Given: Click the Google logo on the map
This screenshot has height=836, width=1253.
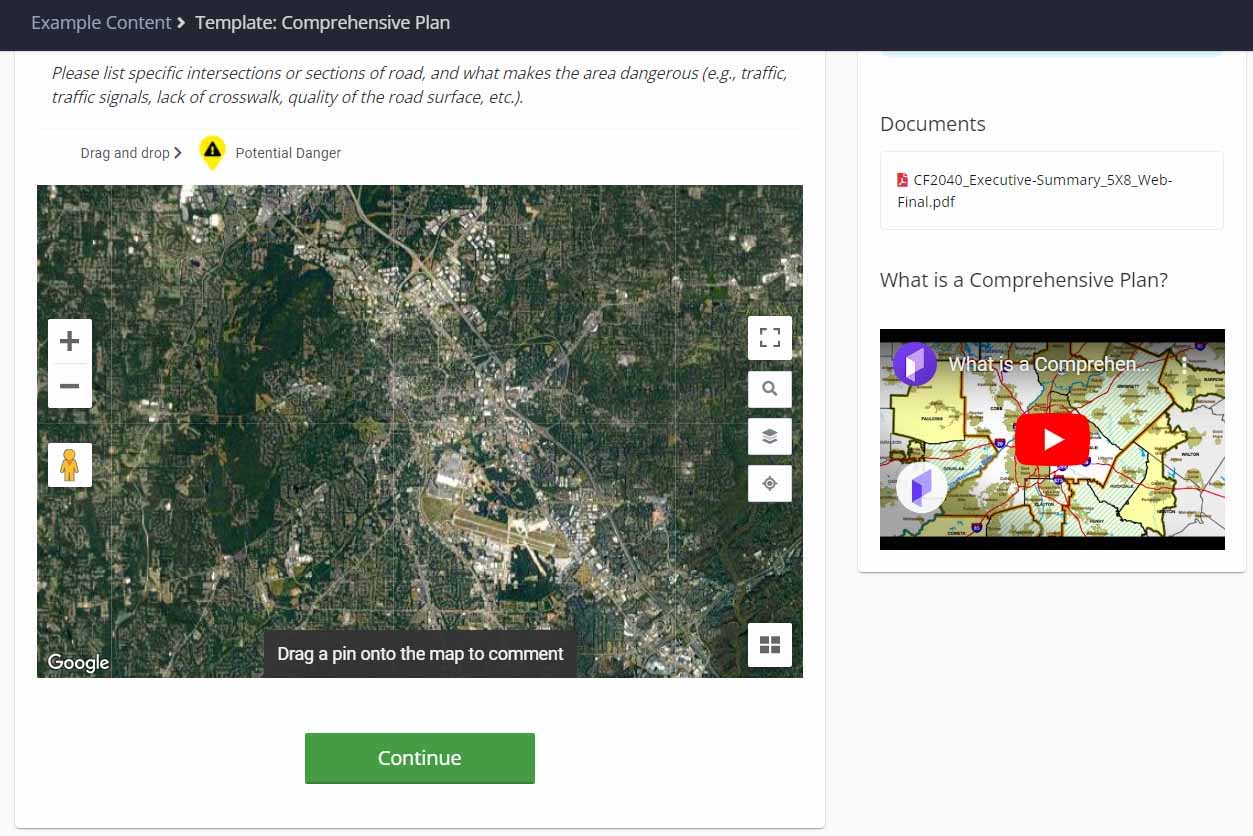Looking at the screenshot, I should (x=78, y=662).
